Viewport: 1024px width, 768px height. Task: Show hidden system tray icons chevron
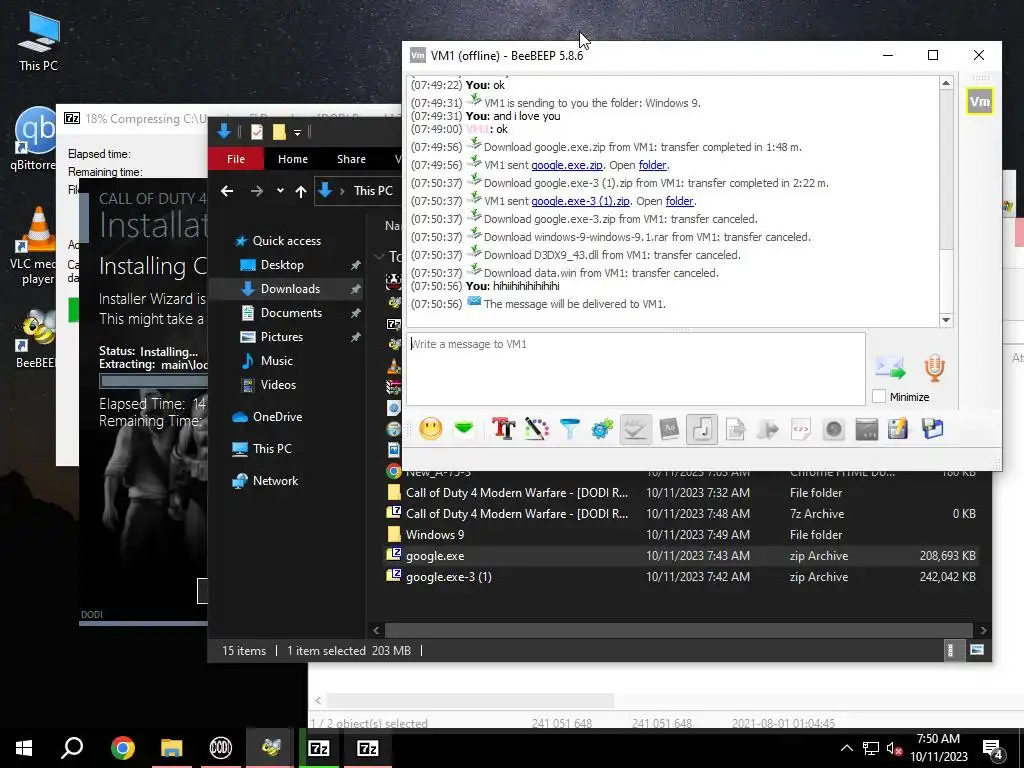click(846, 748)
